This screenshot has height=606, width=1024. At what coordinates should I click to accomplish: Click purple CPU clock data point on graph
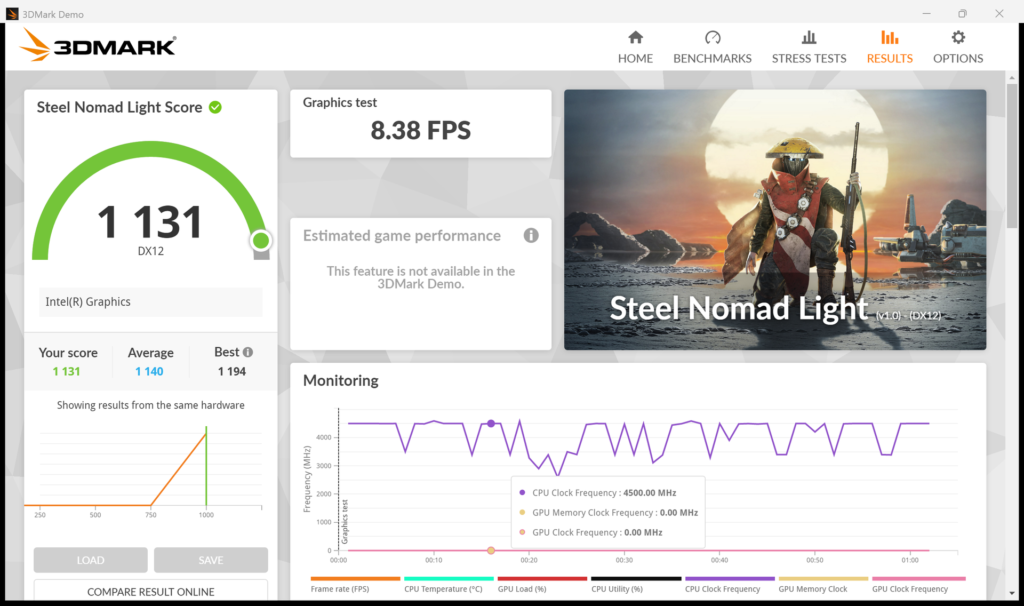point(491,423)
